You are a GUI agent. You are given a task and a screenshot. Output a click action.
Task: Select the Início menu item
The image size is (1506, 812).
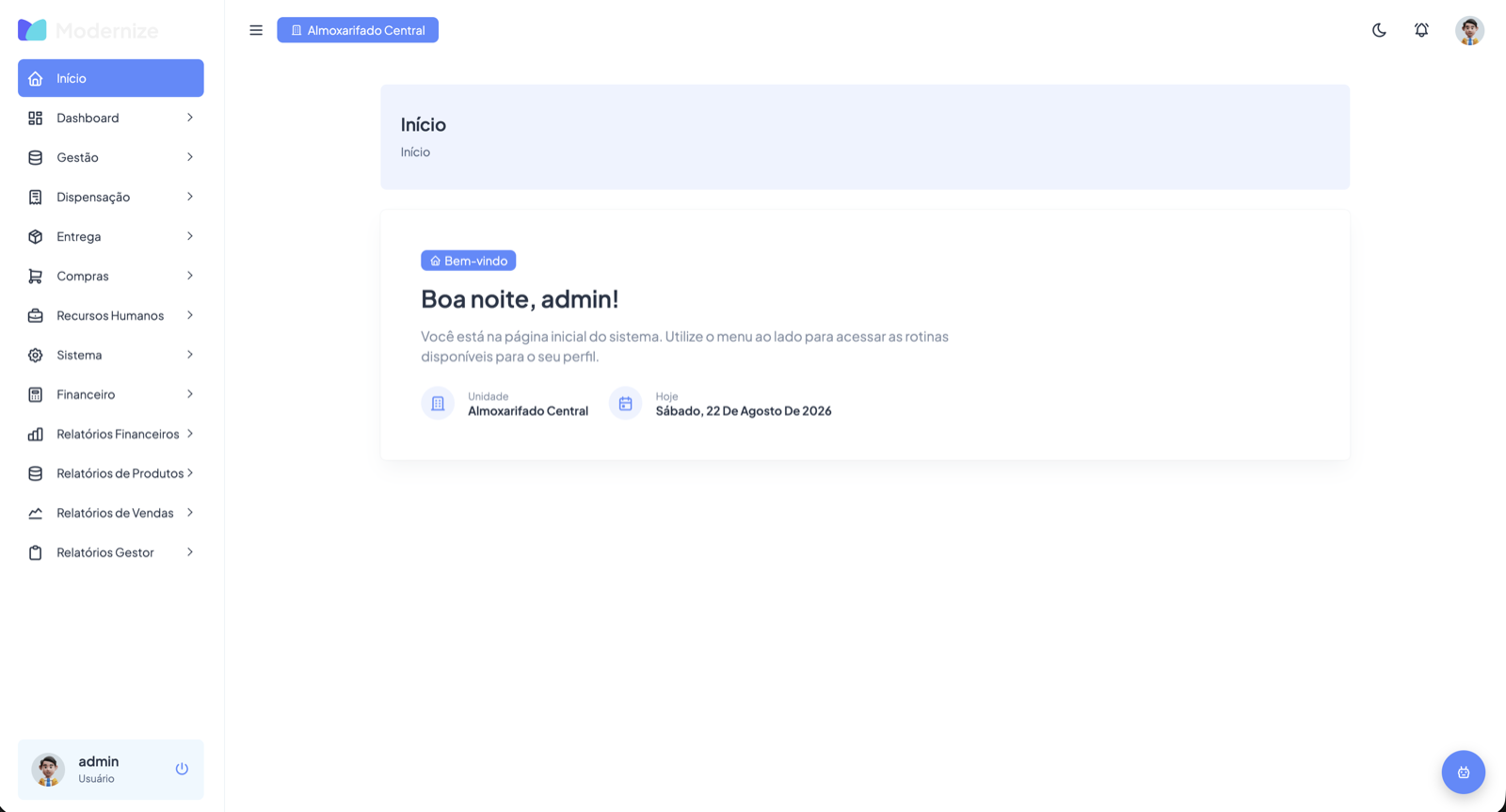111,78
